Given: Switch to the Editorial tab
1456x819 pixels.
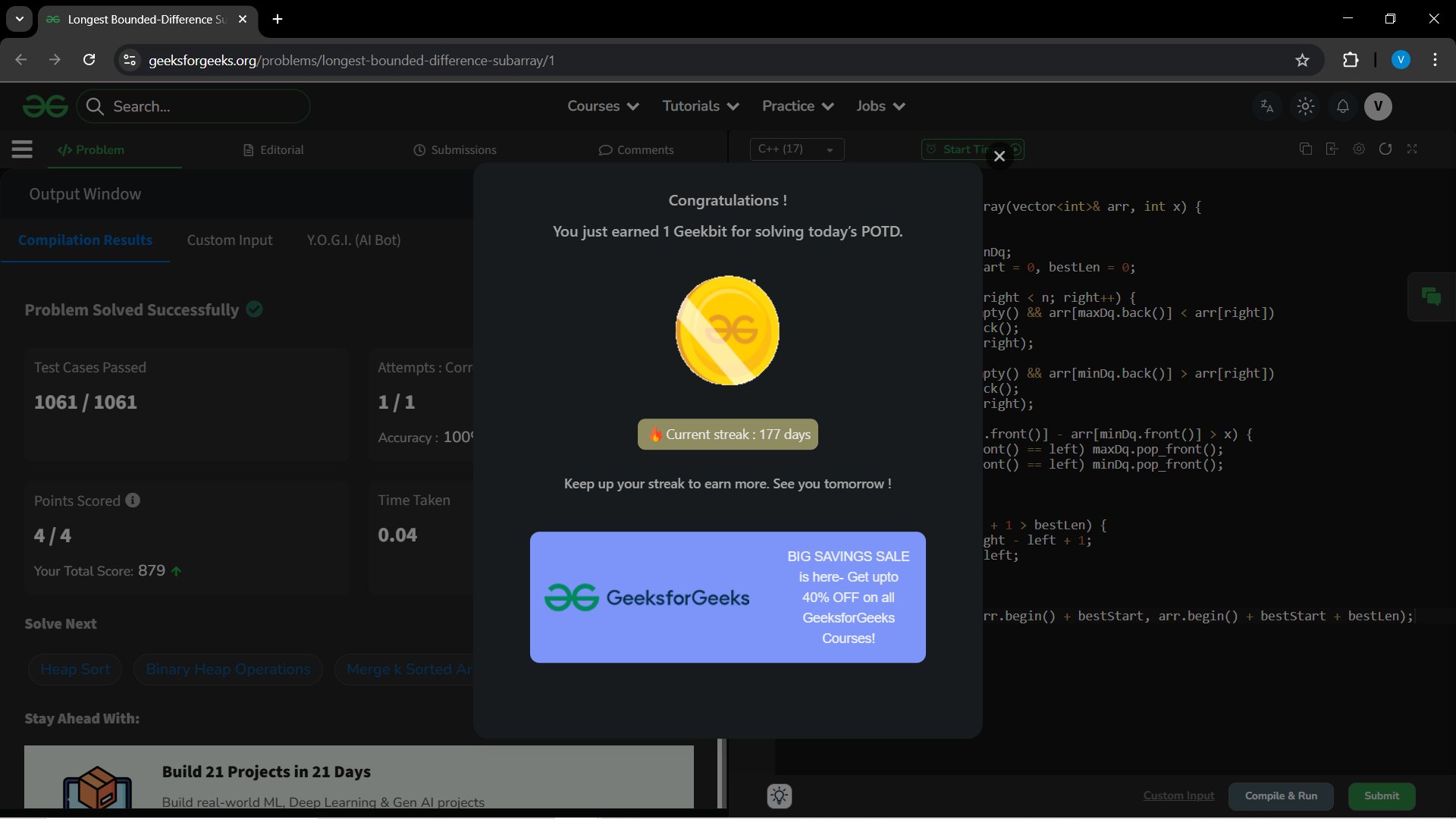Looking at the screenshot, I should click(273, 150).
